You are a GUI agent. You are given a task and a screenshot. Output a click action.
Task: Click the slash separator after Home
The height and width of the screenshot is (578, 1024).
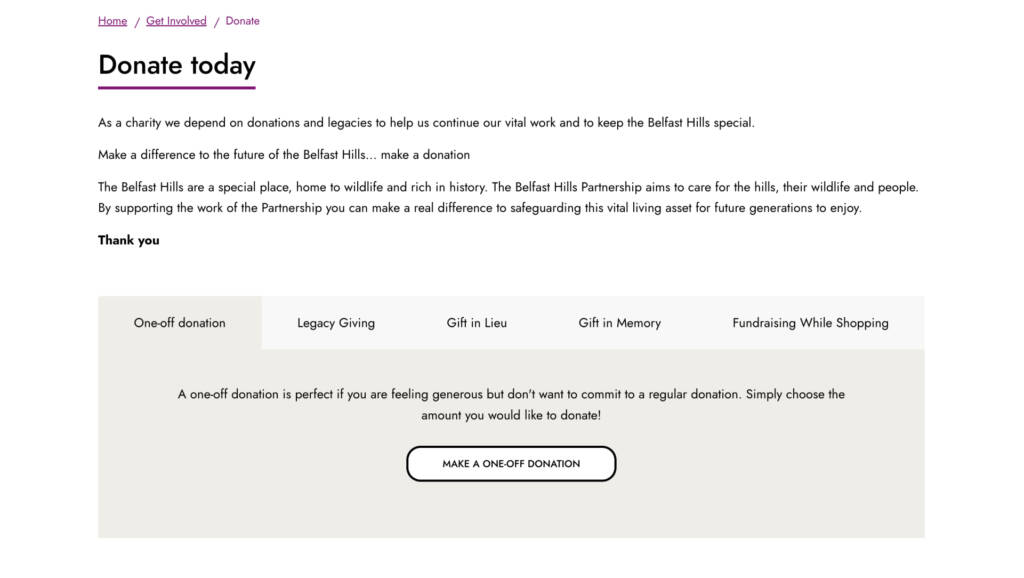pos(137,22)
